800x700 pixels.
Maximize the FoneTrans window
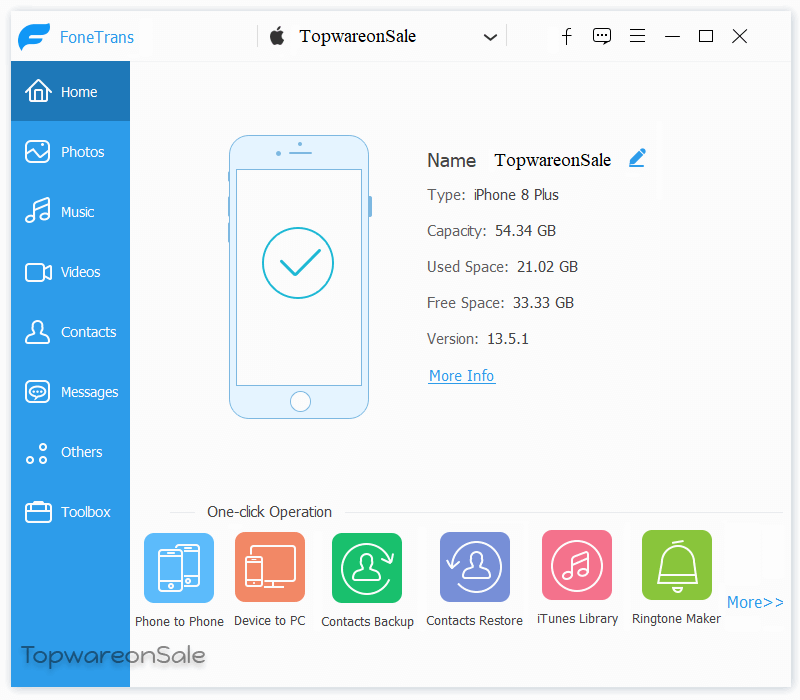point(706,36)
